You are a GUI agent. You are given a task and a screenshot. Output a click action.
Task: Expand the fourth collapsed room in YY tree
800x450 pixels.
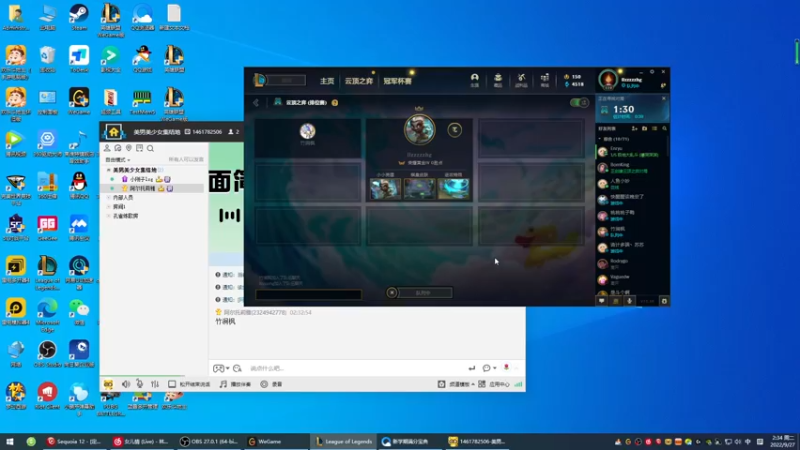coord(109,216)
